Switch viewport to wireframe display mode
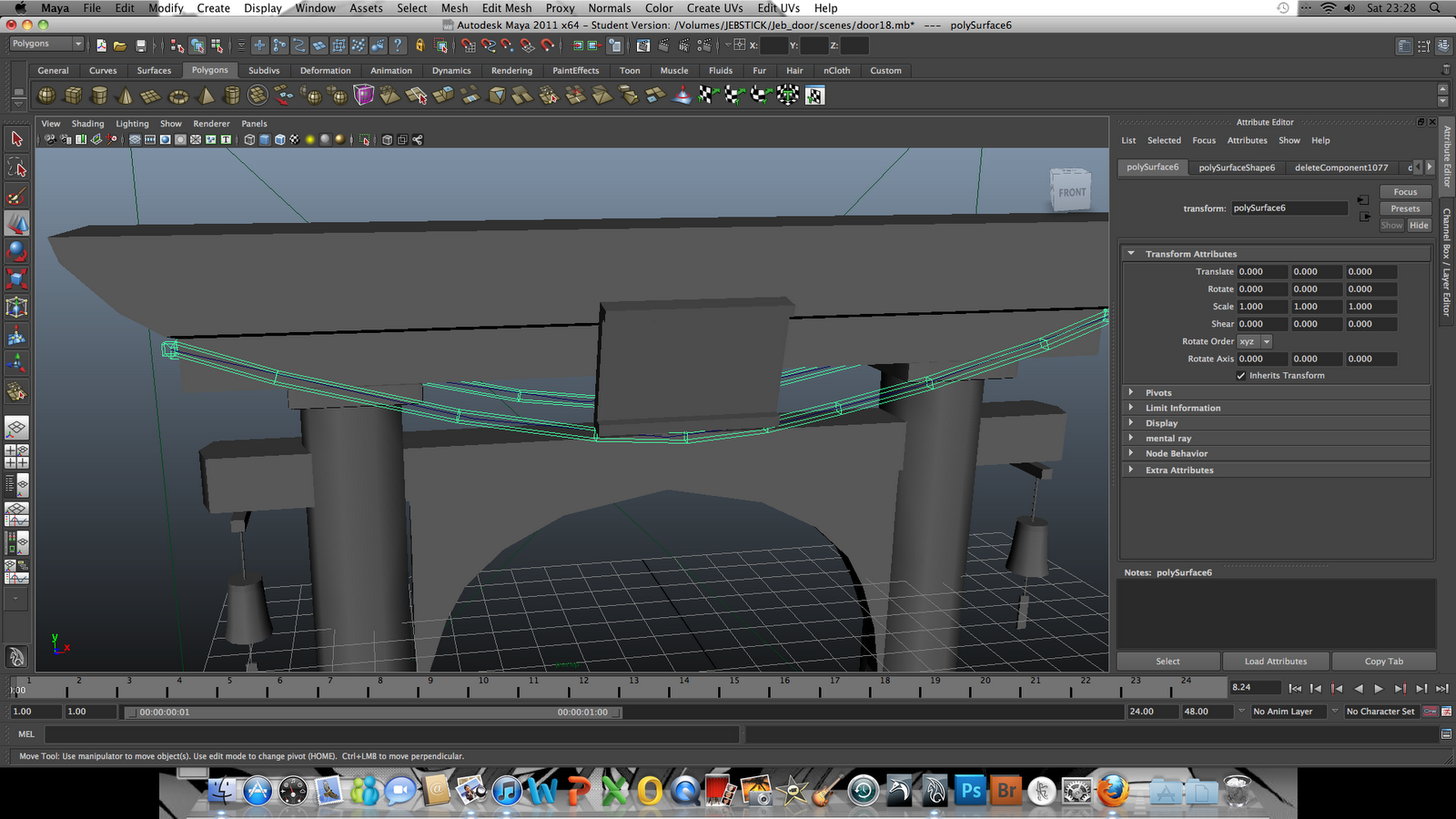The height and width of the screenshot is (819, 1456). tap(248, 139)
